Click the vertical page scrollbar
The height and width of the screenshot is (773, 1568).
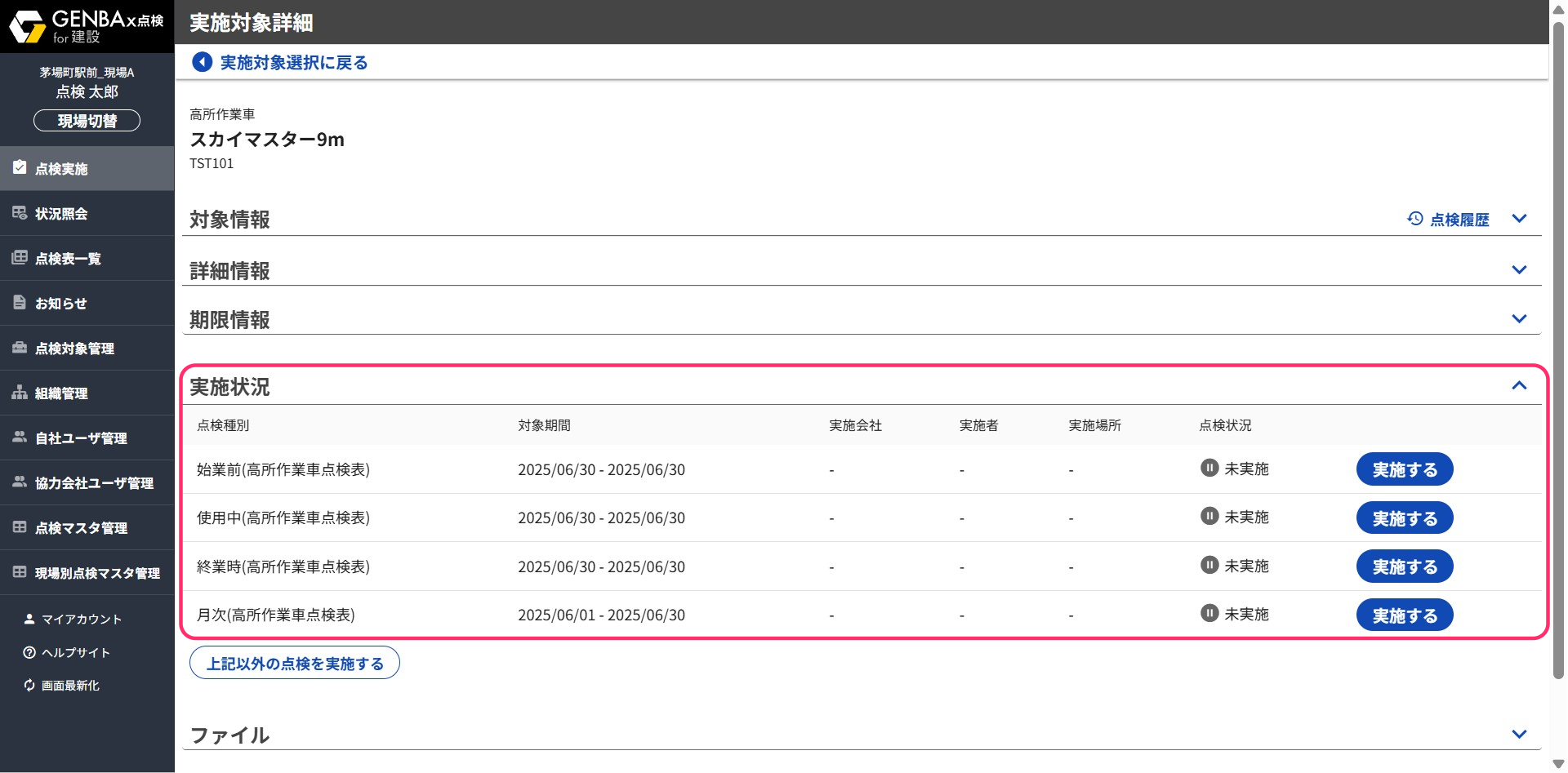1558,351
